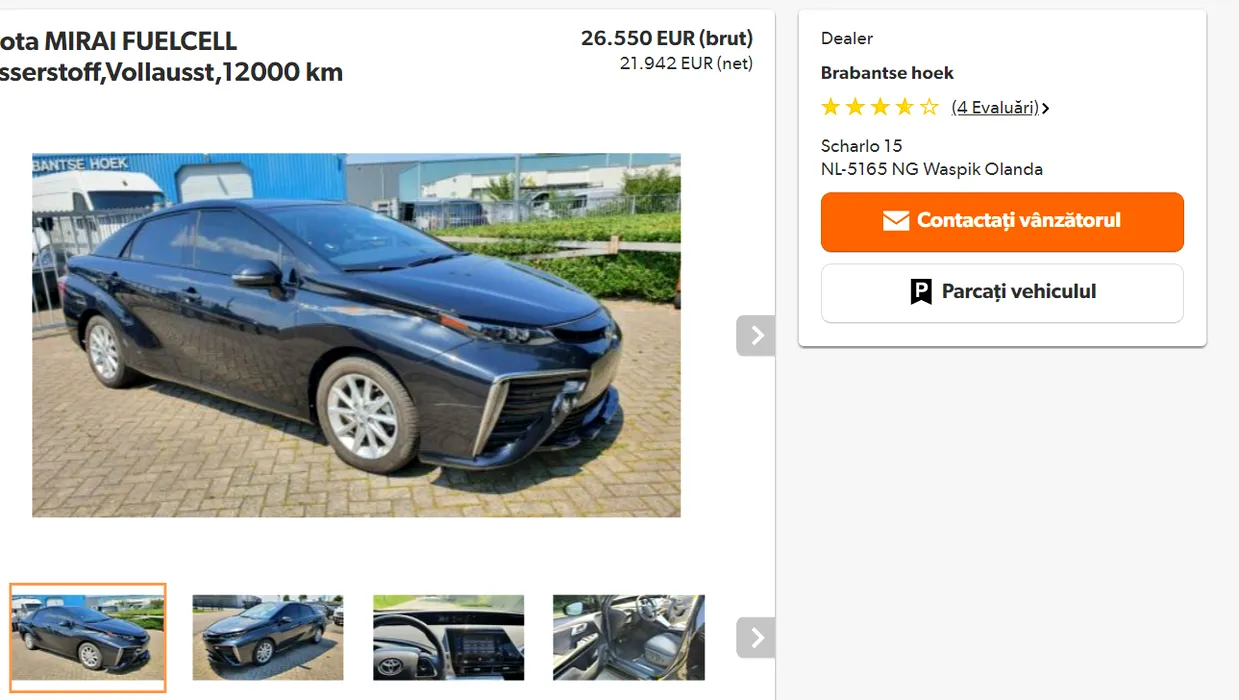Click the third yellow rating star

point(880,107)
